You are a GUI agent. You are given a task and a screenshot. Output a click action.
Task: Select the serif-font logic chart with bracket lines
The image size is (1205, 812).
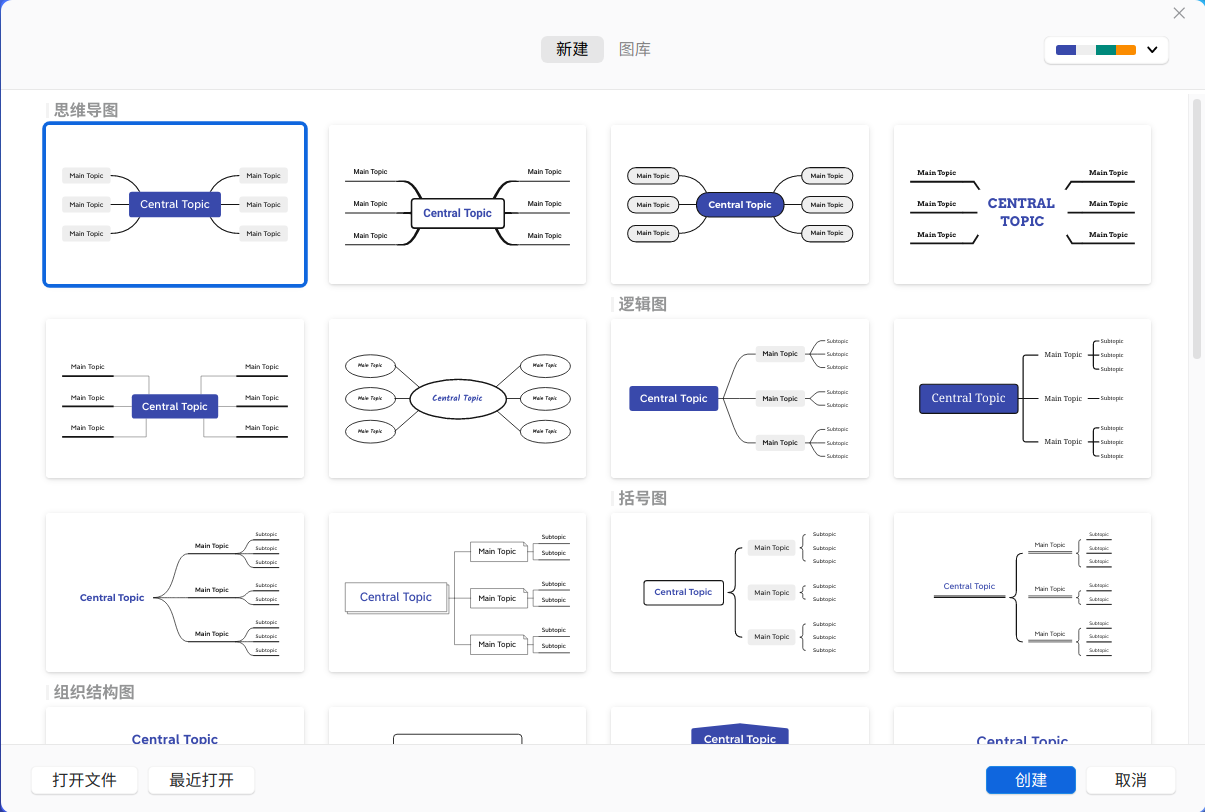tap(1021, 398)
